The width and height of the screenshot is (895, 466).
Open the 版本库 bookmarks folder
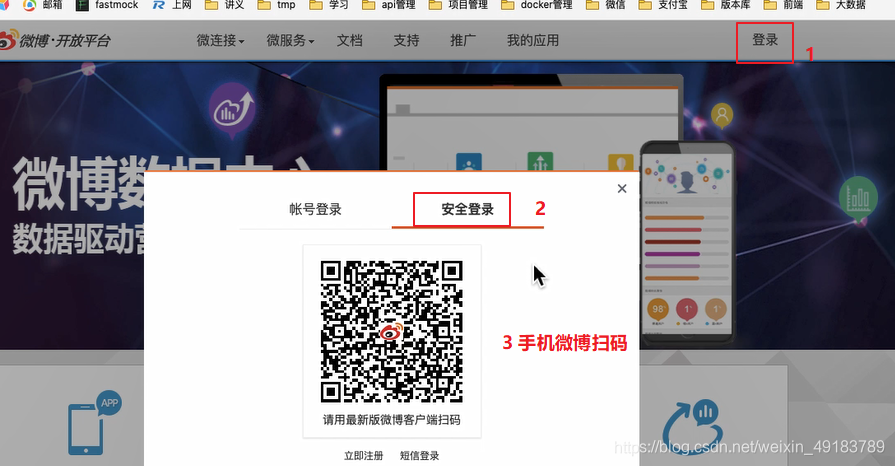(725, 5)
